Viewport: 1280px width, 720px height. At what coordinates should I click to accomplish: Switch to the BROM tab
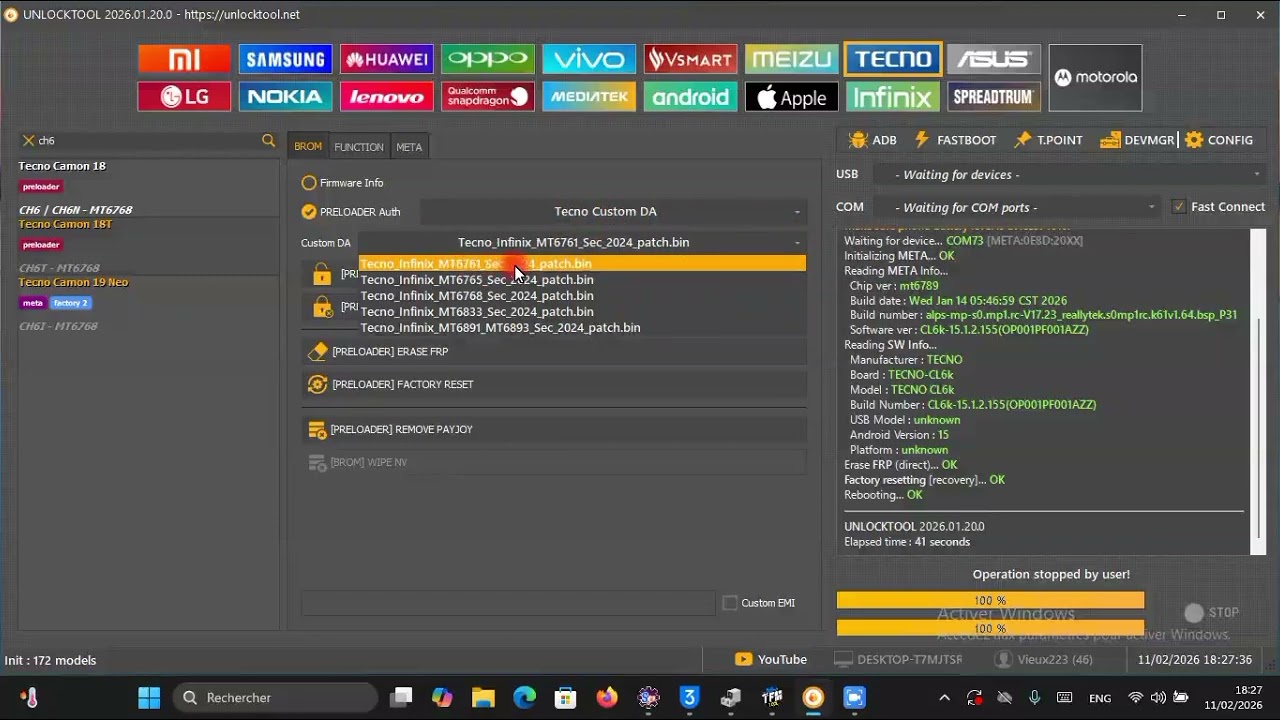coord(308,147)
